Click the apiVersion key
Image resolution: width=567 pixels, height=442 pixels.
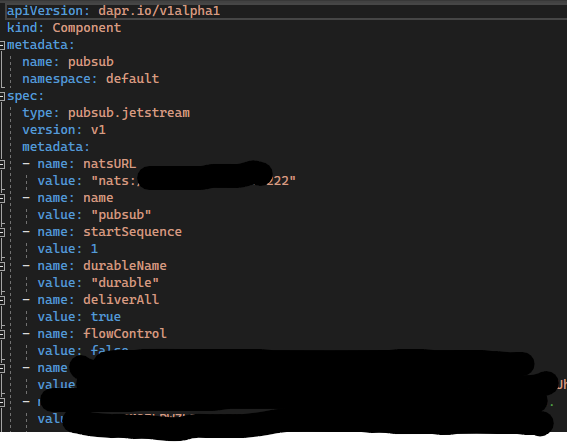[x=48, y=11]
